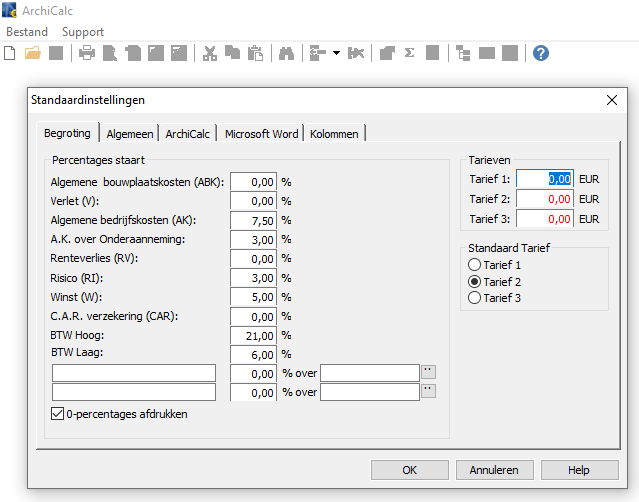Image resolution: width=639 pixels, height=502 pixels.
Task: Click the Tarief 3 EUR amount field
Action: [545, 219]
